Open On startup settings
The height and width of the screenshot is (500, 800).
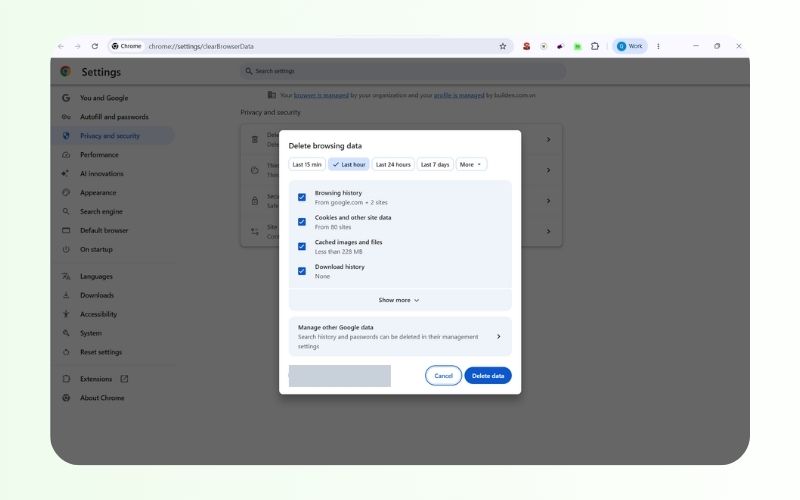(96, 249)
